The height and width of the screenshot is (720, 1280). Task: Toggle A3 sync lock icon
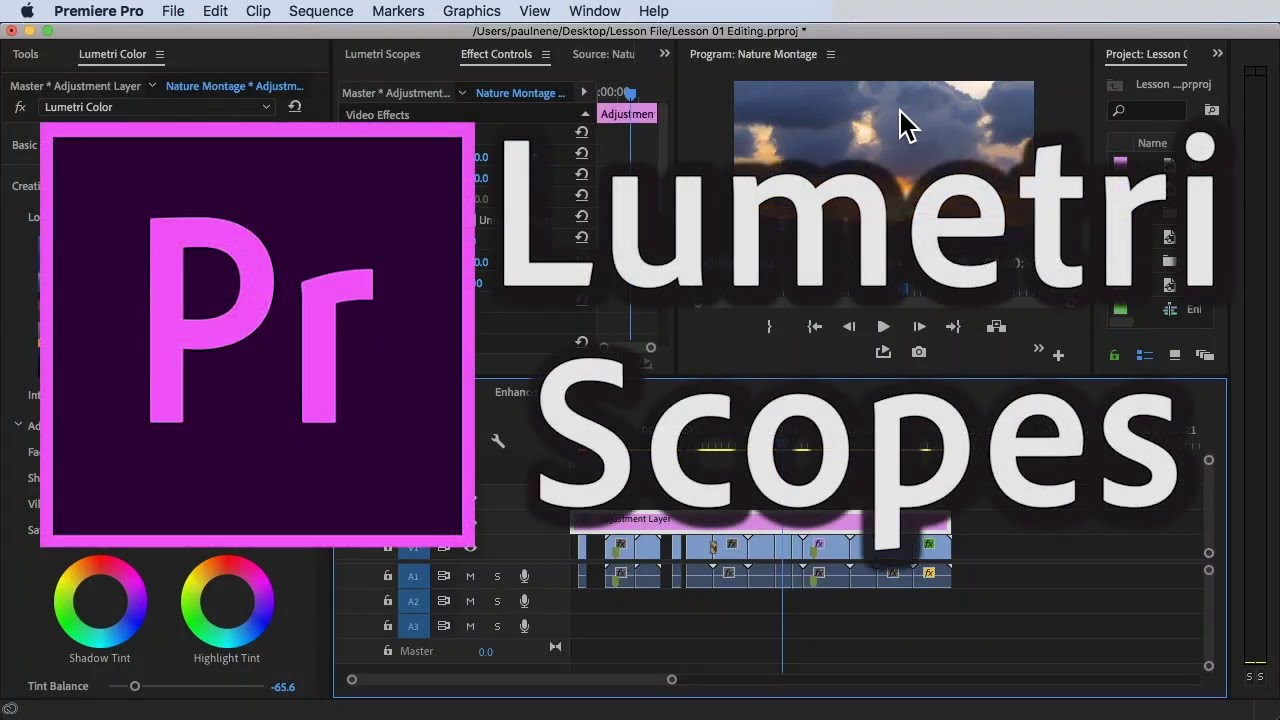click(x=443, y=626)
